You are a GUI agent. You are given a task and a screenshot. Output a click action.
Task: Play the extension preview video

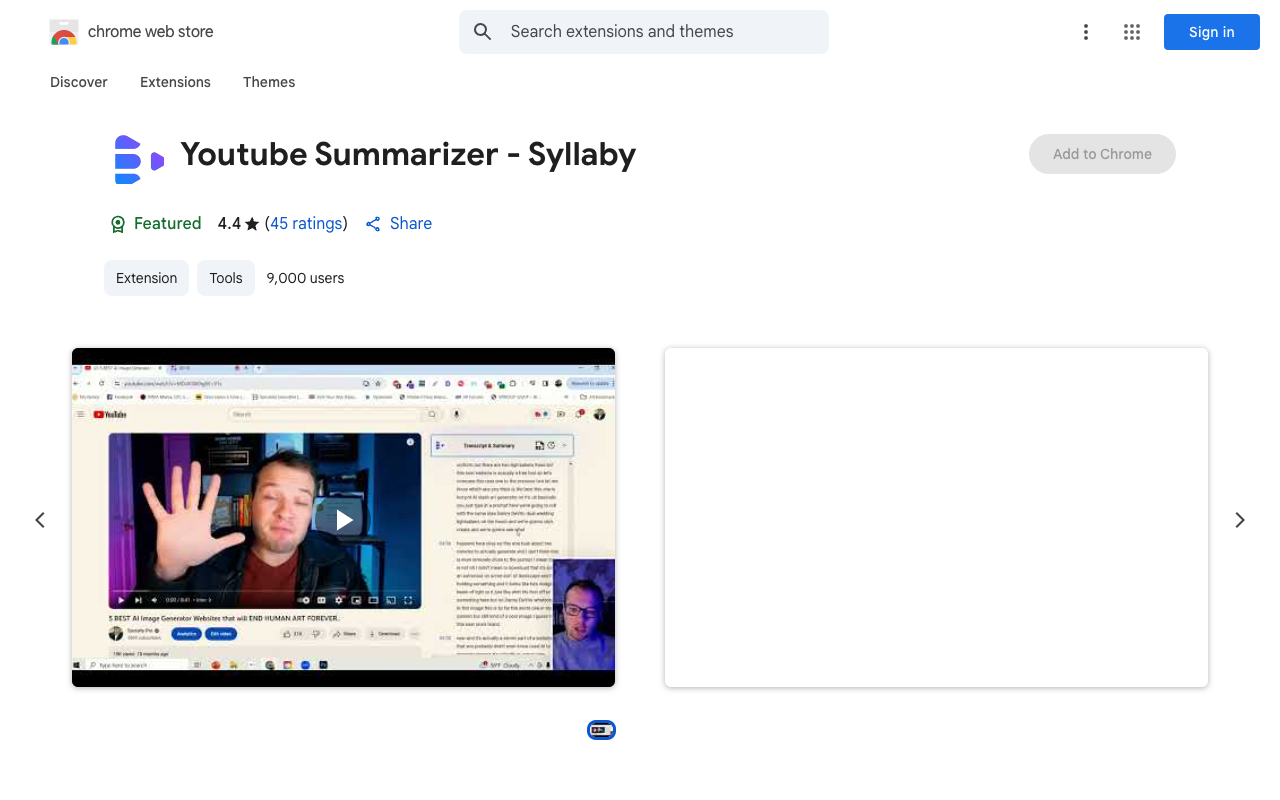tap(344, 519)
